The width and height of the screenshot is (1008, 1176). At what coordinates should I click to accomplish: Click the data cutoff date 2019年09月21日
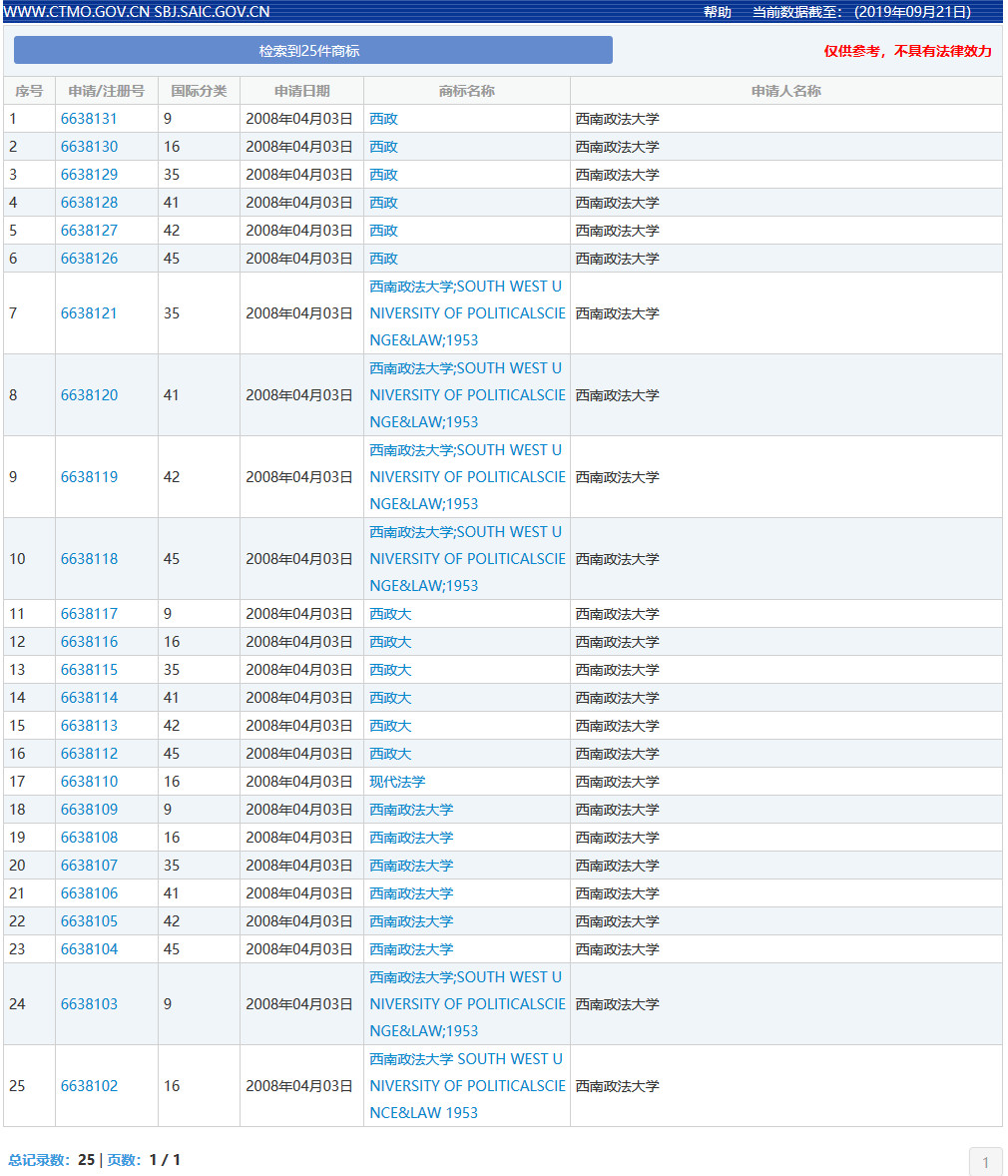click(x=912, y=12)
